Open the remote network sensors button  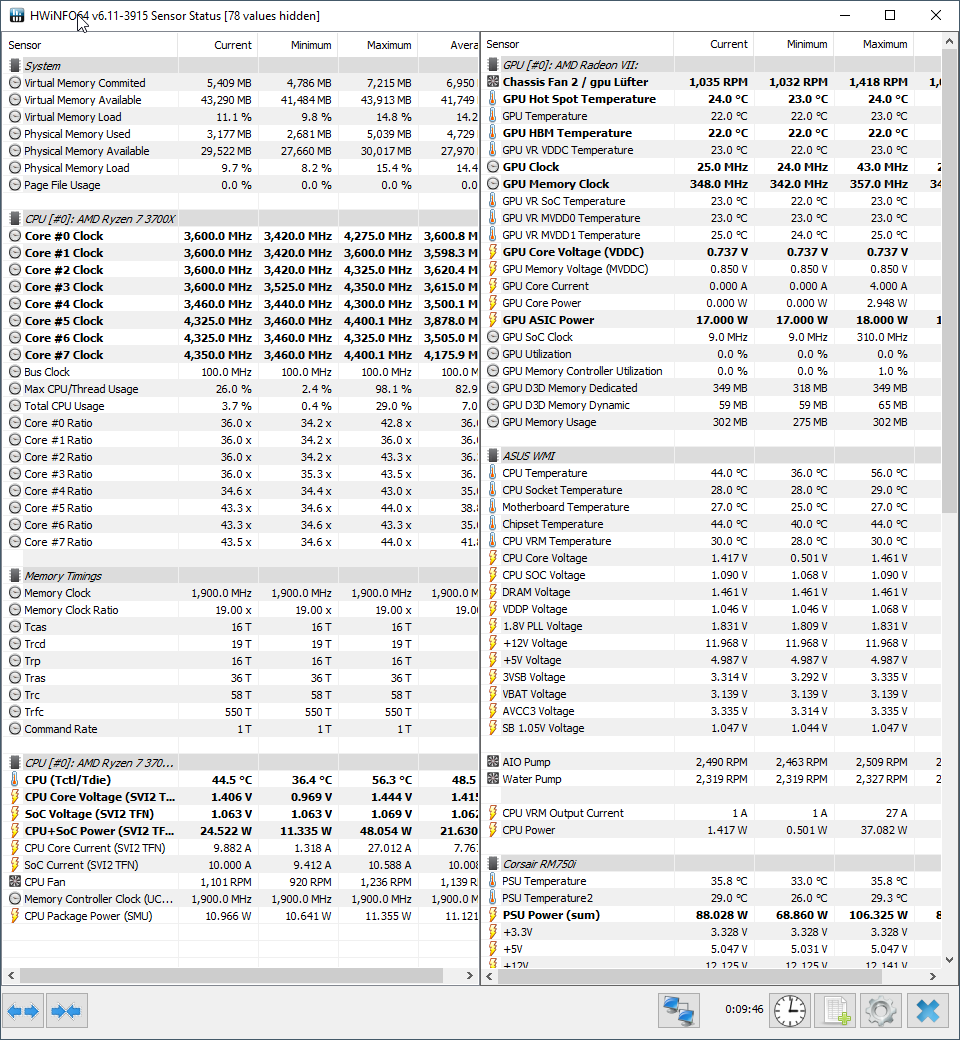(679, 1011)
